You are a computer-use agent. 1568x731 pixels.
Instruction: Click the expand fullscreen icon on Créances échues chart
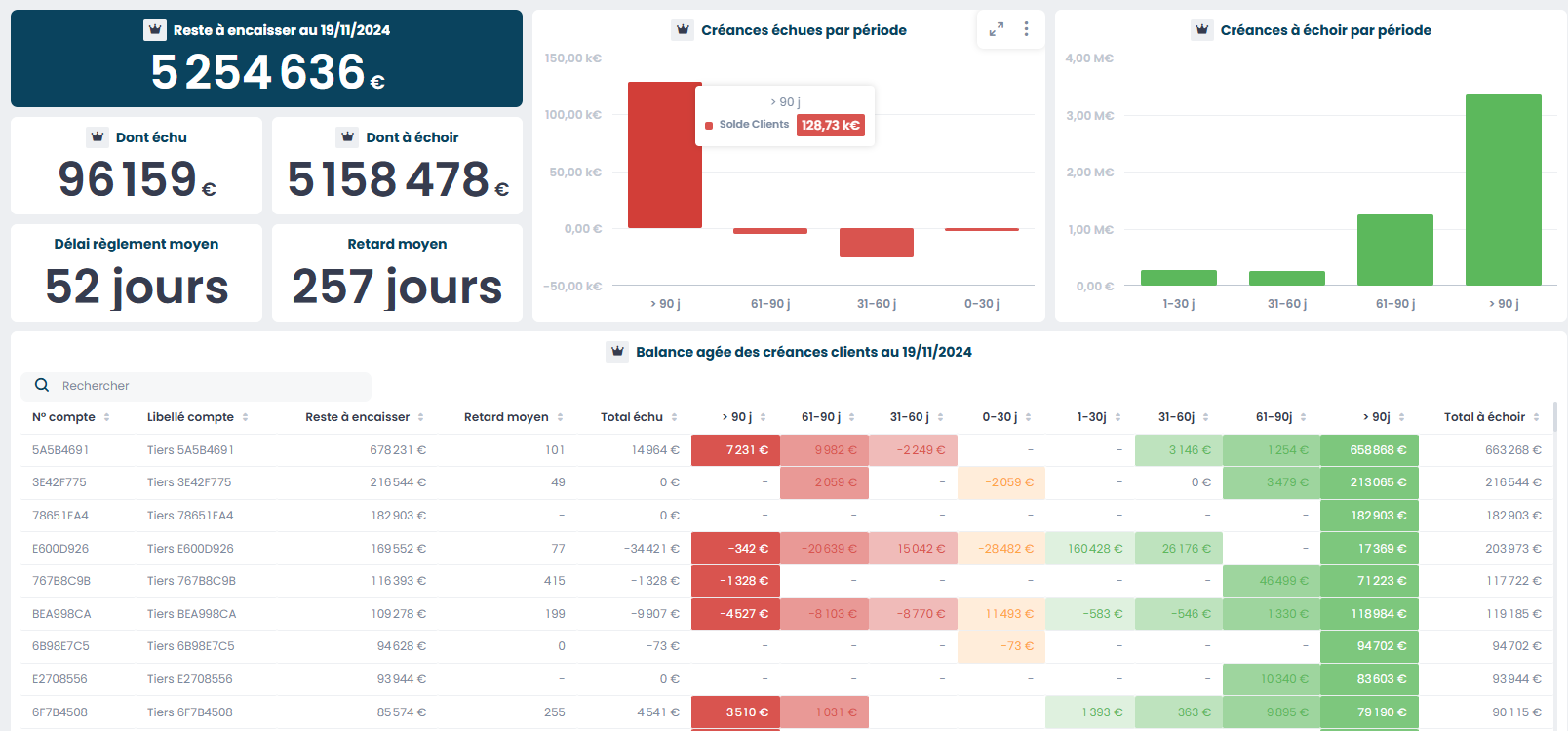[996, 30]
